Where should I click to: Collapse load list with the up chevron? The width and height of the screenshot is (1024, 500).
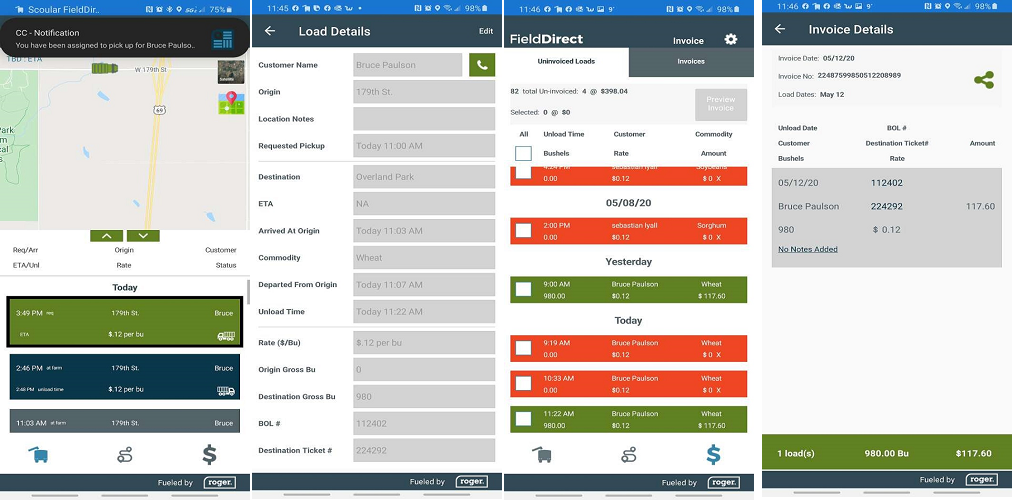click(x=107, y=236)
